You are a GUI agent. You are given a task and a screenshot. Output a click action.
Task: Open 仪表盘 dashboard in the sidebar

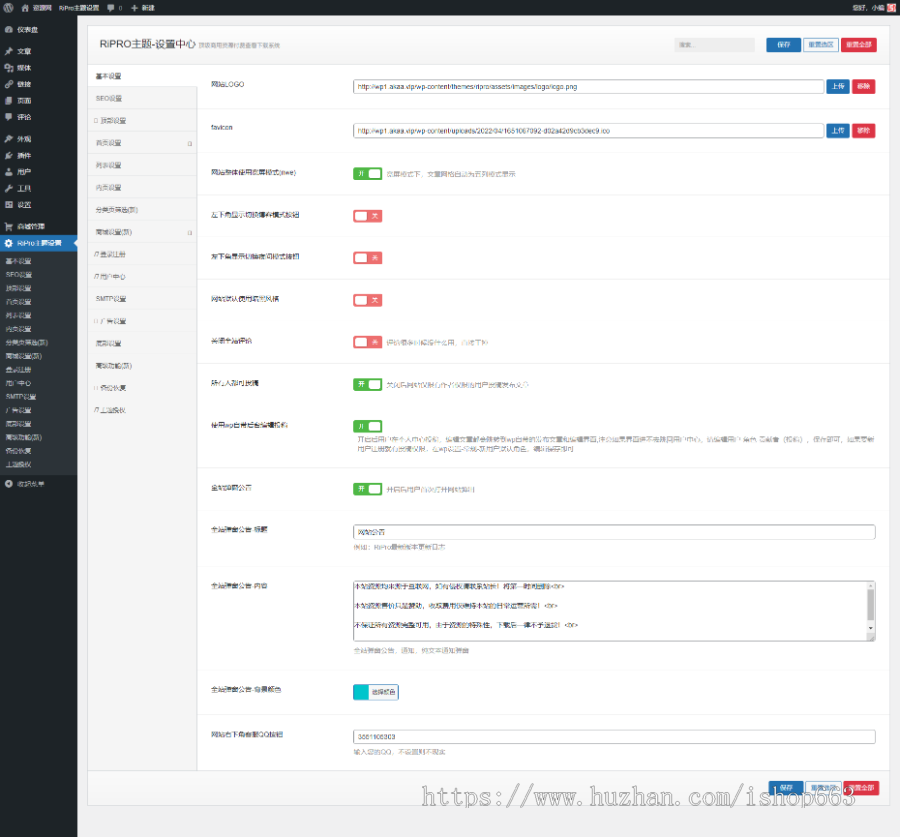tap(27, 29)
